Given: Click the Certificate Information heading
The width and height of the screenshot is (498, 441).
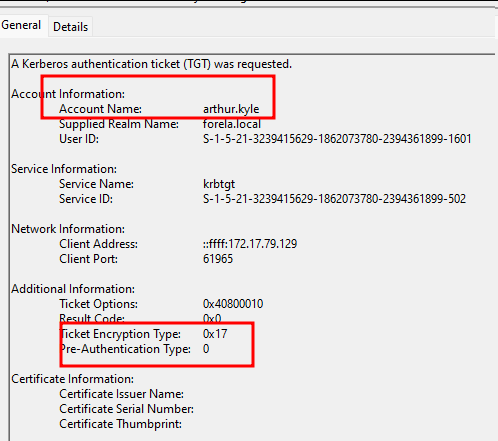Looking at the screenshot, I should [72, 379].
